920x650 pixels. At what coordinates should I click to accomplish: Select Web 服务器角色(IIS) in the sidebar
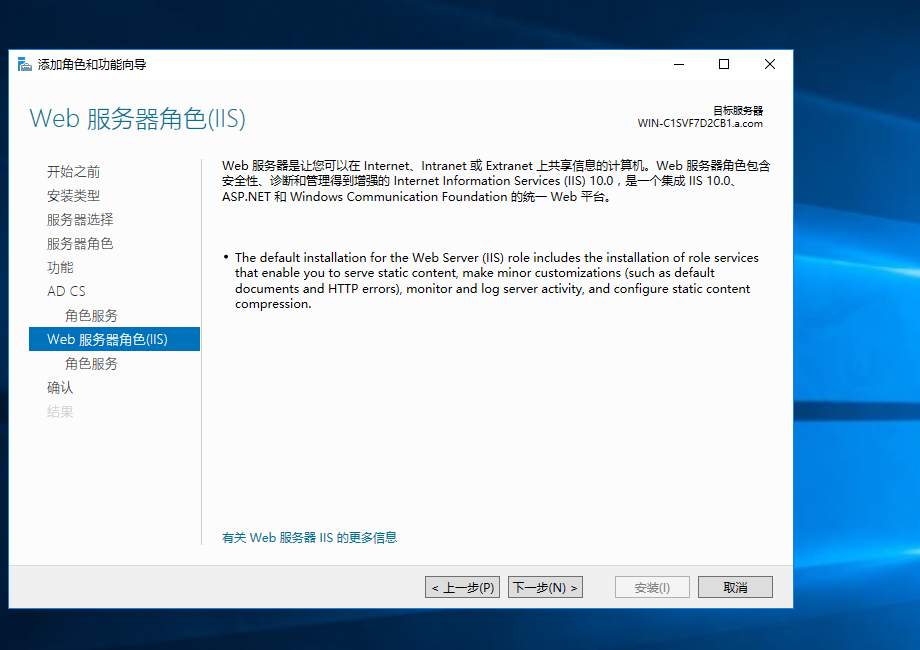[x=114, y=339]
